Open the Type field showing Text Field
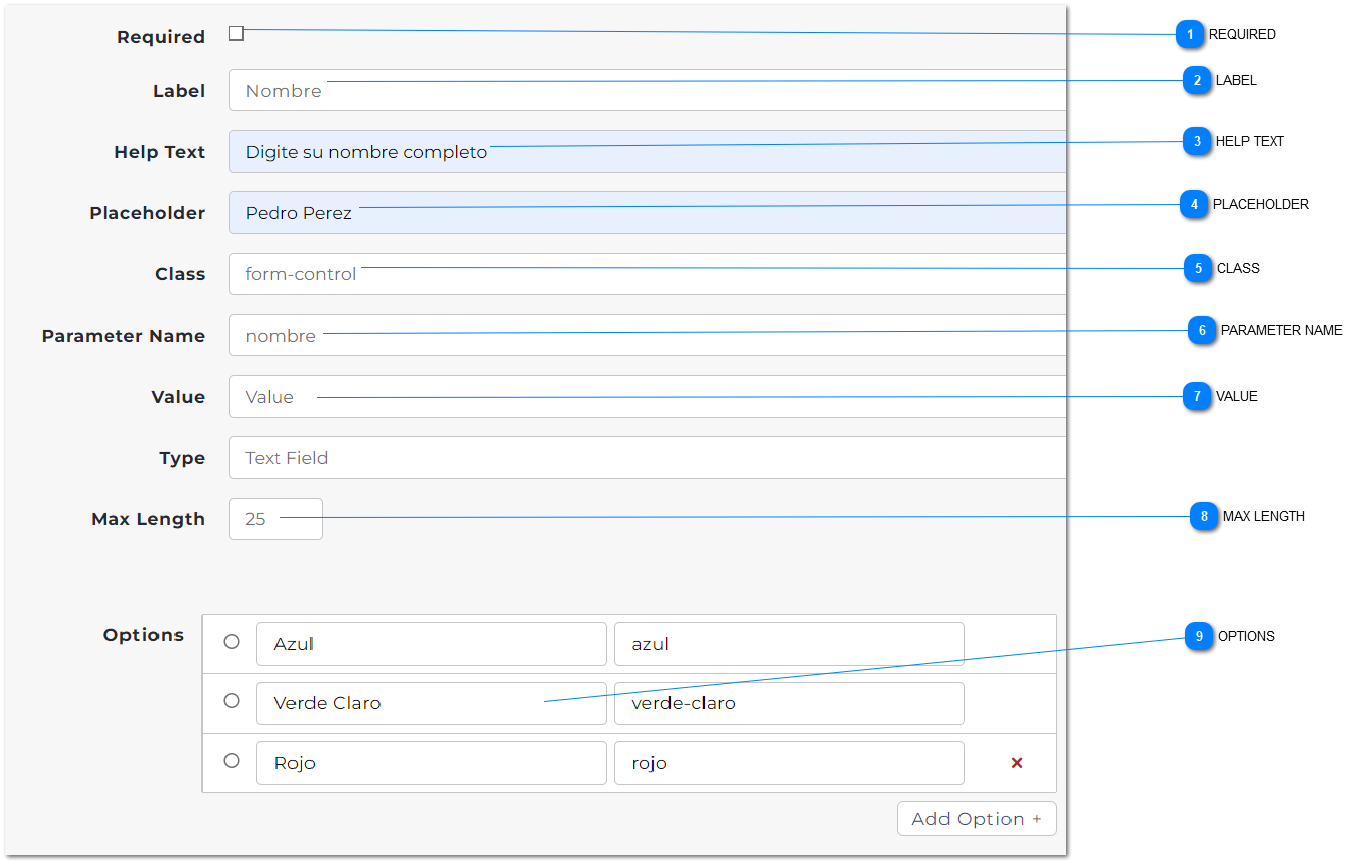 pos(646,458)
